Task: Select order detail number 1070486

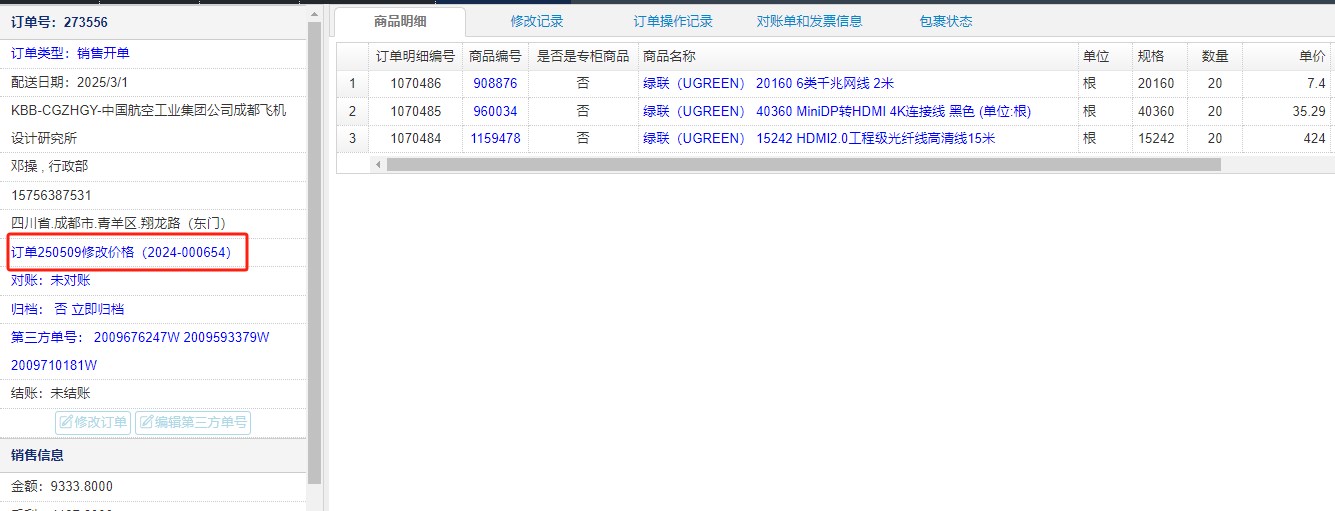Action: click(415, 84)
